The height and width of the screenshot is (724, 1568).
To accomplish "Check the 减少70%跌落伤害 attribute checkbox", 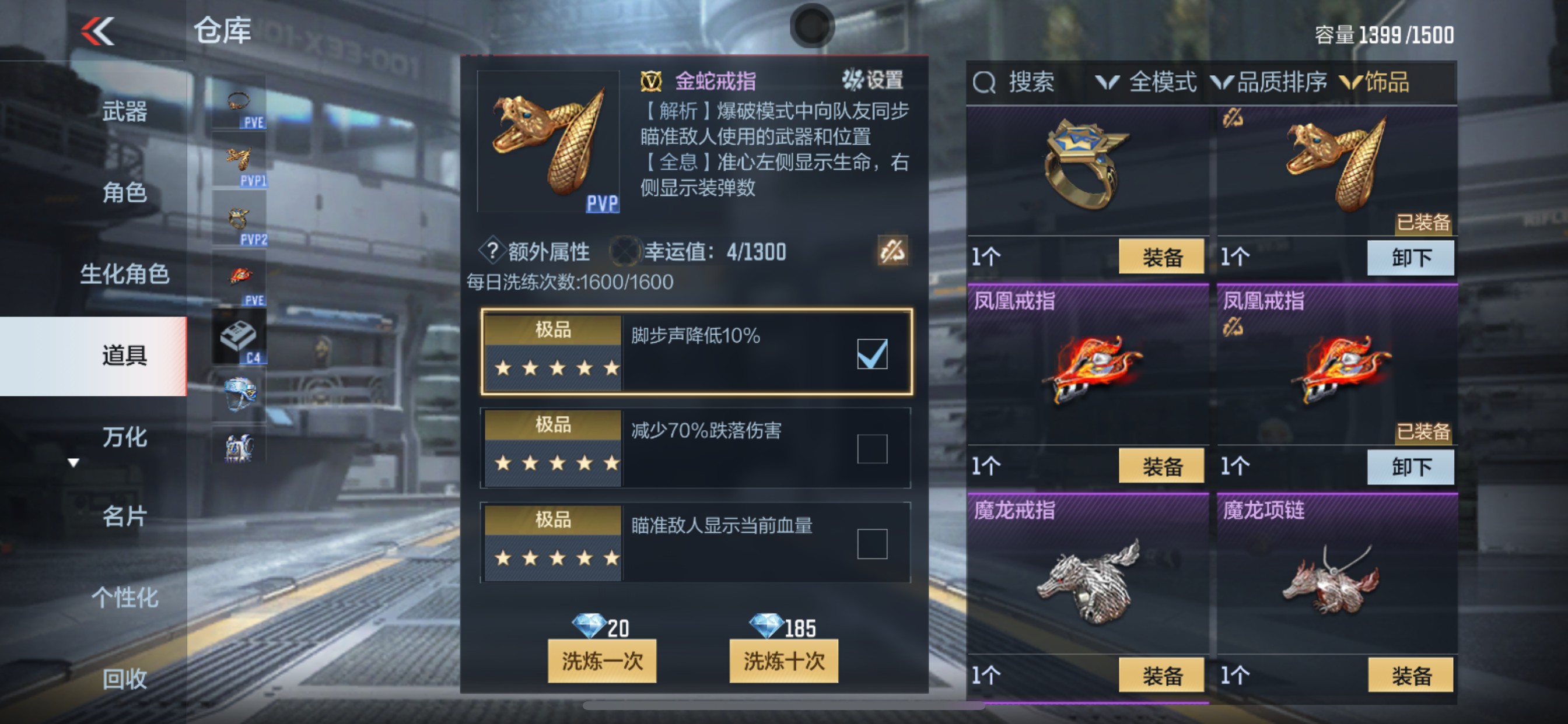I will coord(871,448).
